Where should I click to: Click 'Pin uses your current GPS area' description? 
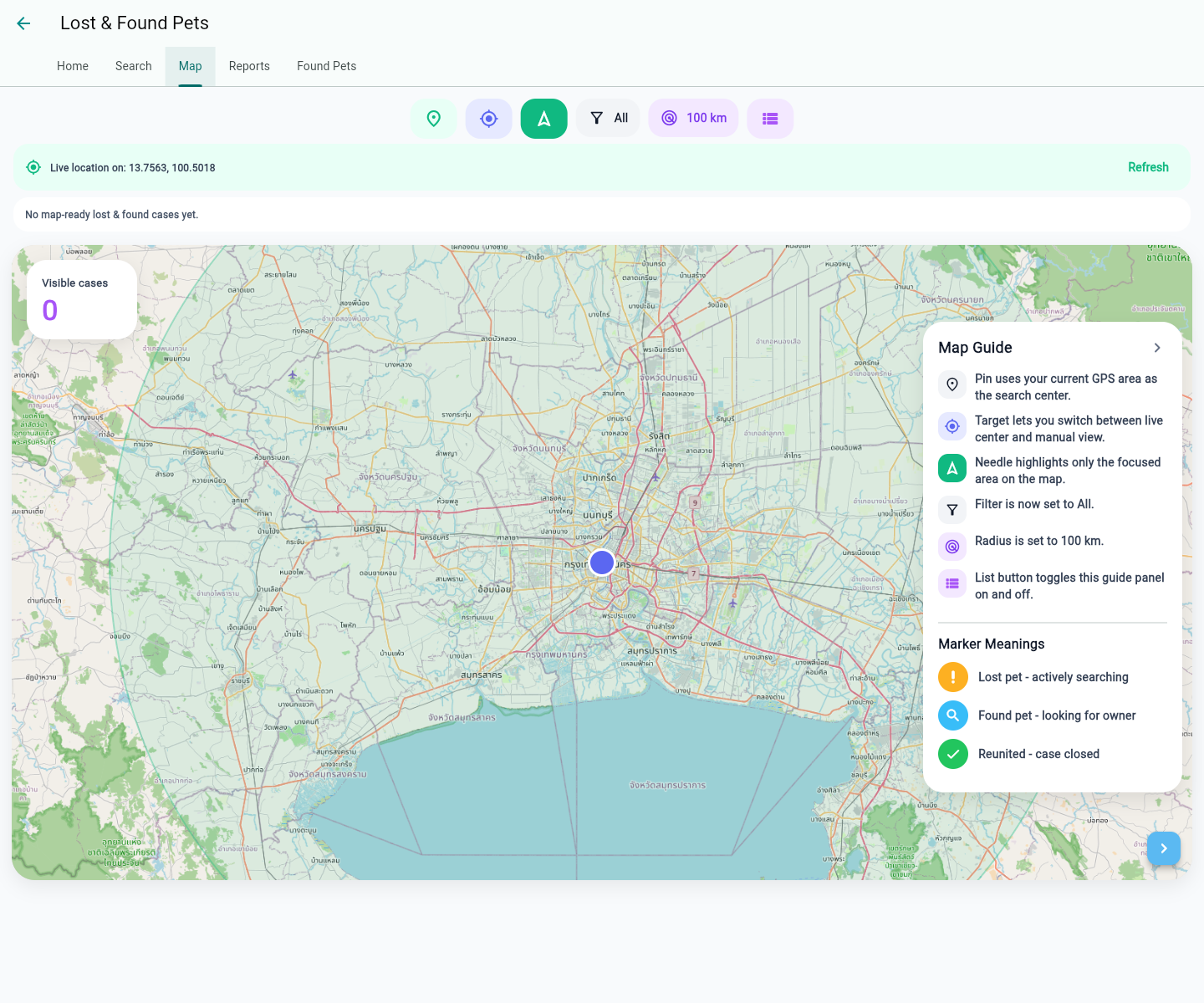[1066, 387]
